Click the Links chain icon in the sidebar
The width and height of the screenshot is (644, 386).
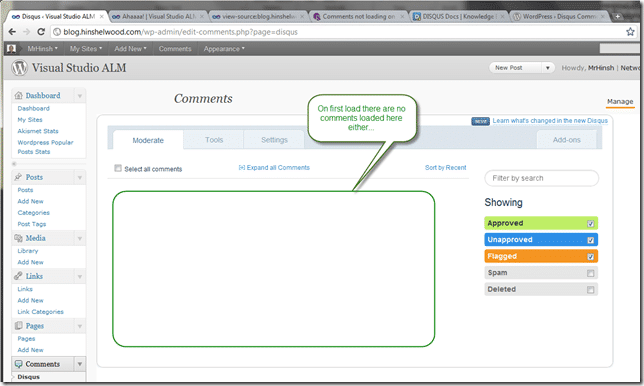tap(18, 276)
